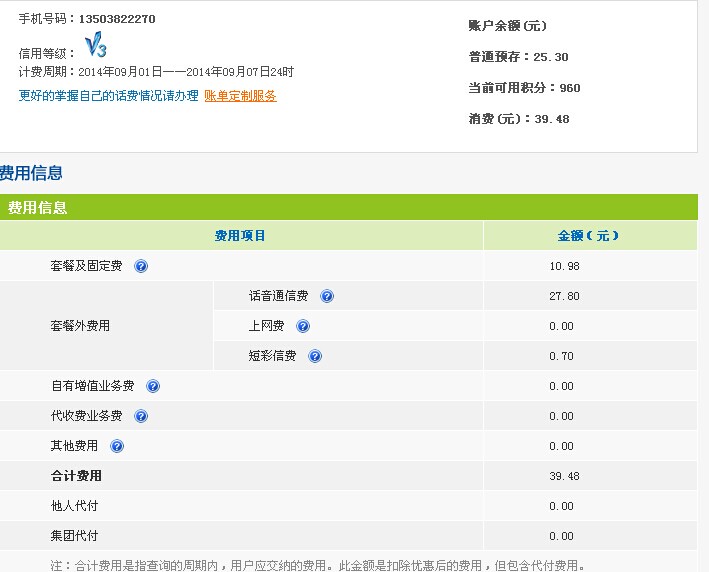The image size is (709, 572).
Task: Click the green 费用信息 section bar
Action: coord(349,207)
